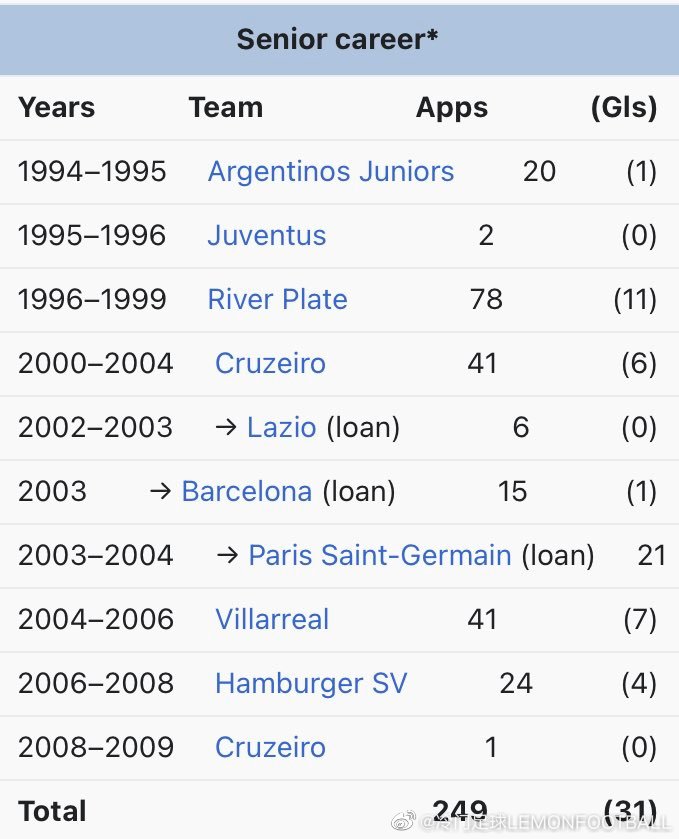Click the Weibo watermark logo icon
Image resolution: width=679 pixels, height=839 pixels.
[x=403, y=821]
